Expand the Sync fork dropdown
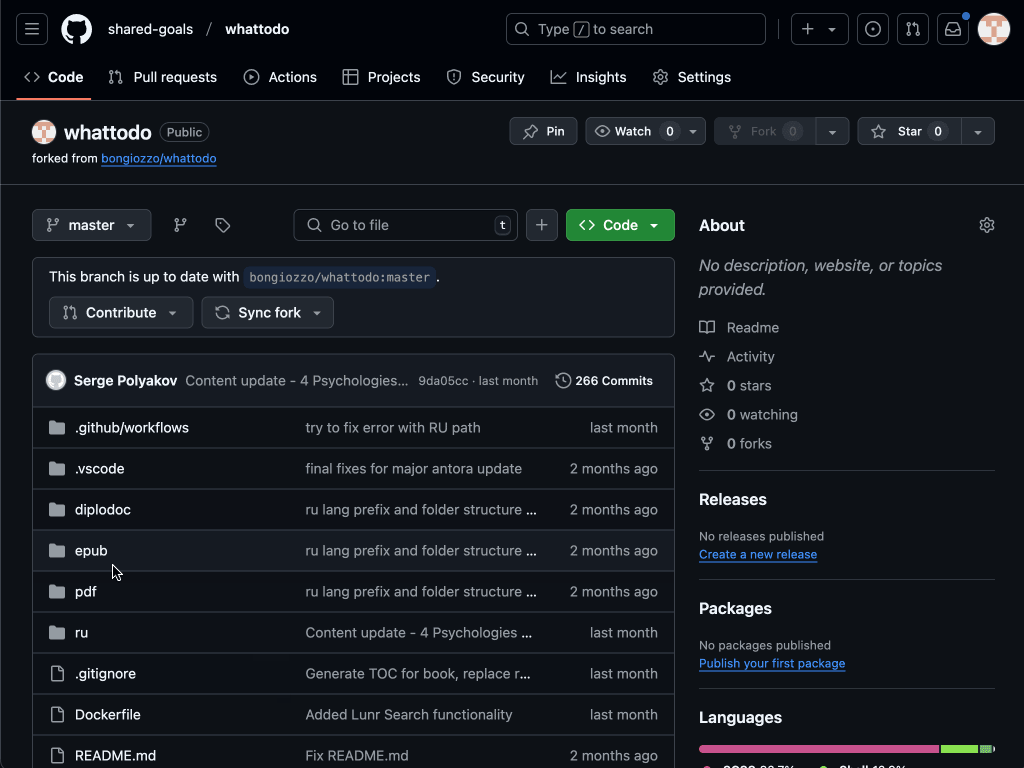 268,313
